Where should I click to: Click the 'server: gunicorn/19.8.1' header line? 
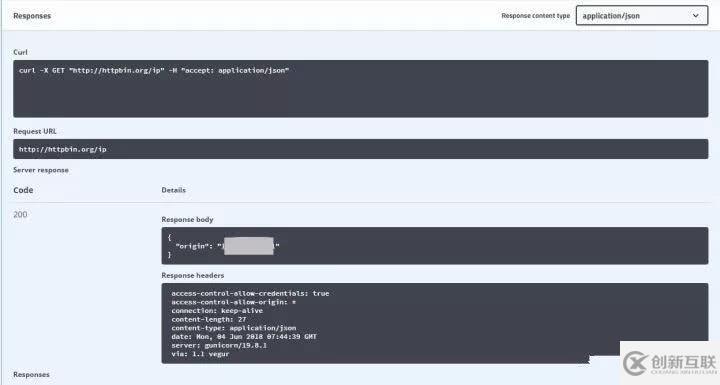coord(219,345)
